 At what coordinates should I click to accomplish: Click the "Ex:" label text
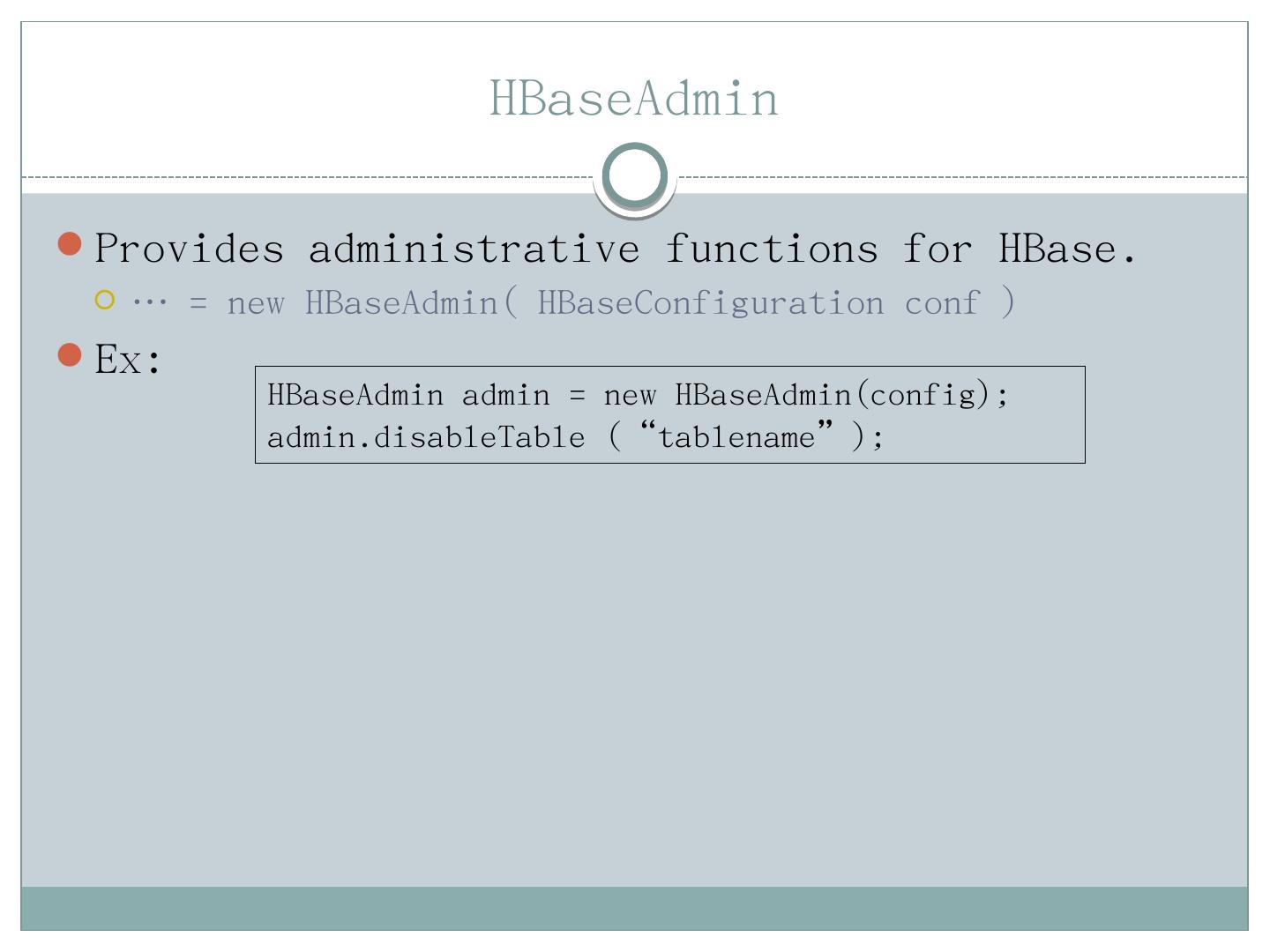[128, 360]
